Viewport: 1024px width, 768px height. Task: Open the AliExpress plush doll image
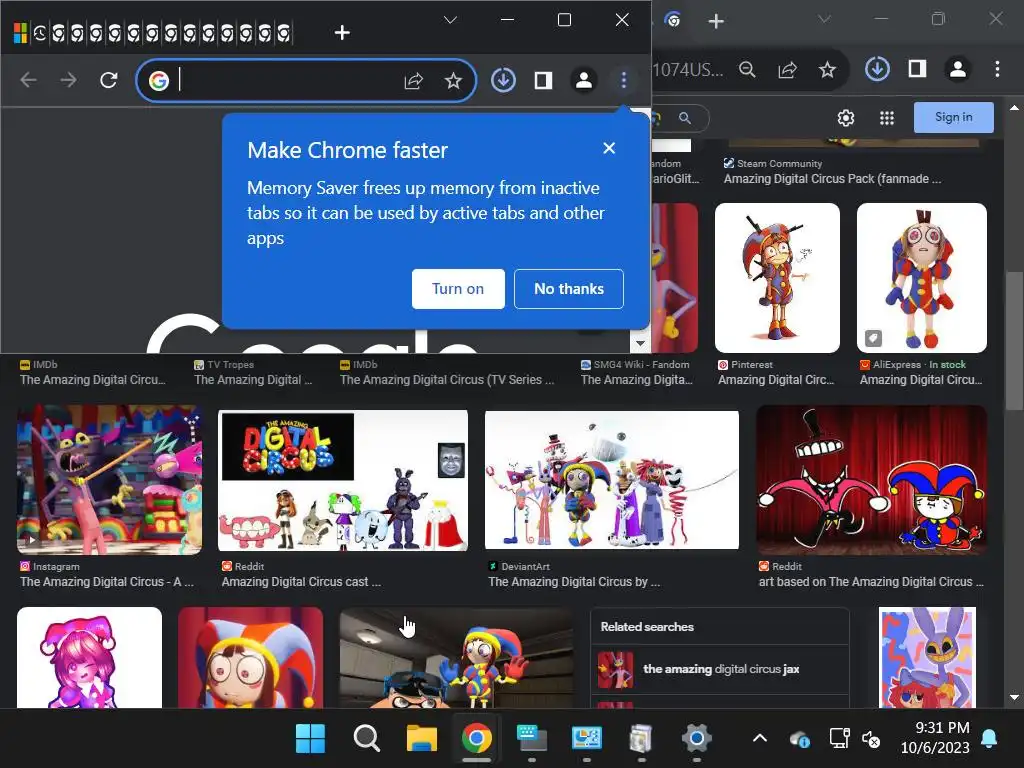(921, 278)
